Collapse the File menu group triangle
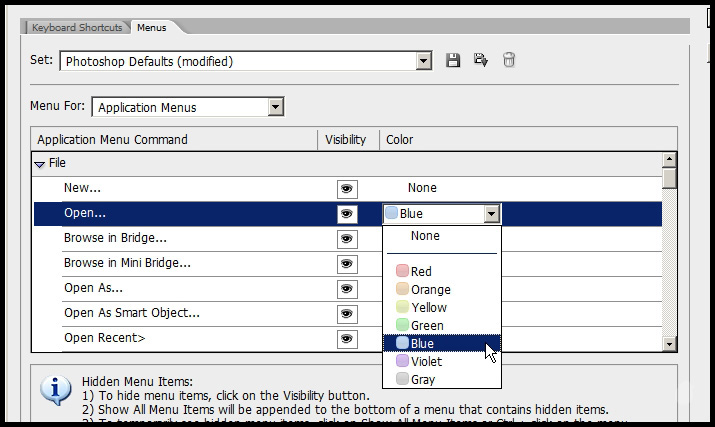The height and width of the screenshot is (427, 715). click(x=40, y=163)
